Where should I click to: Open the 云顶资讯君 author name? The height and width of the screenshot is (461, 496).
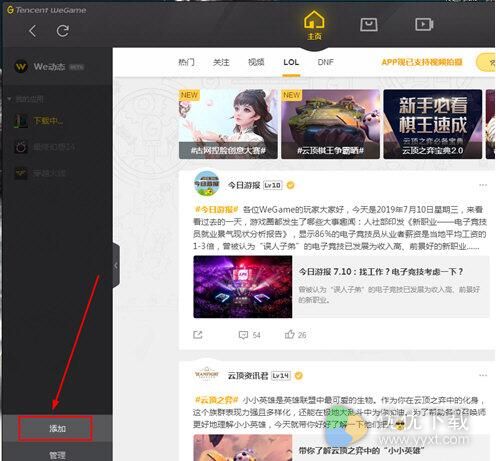click(248, 376)
